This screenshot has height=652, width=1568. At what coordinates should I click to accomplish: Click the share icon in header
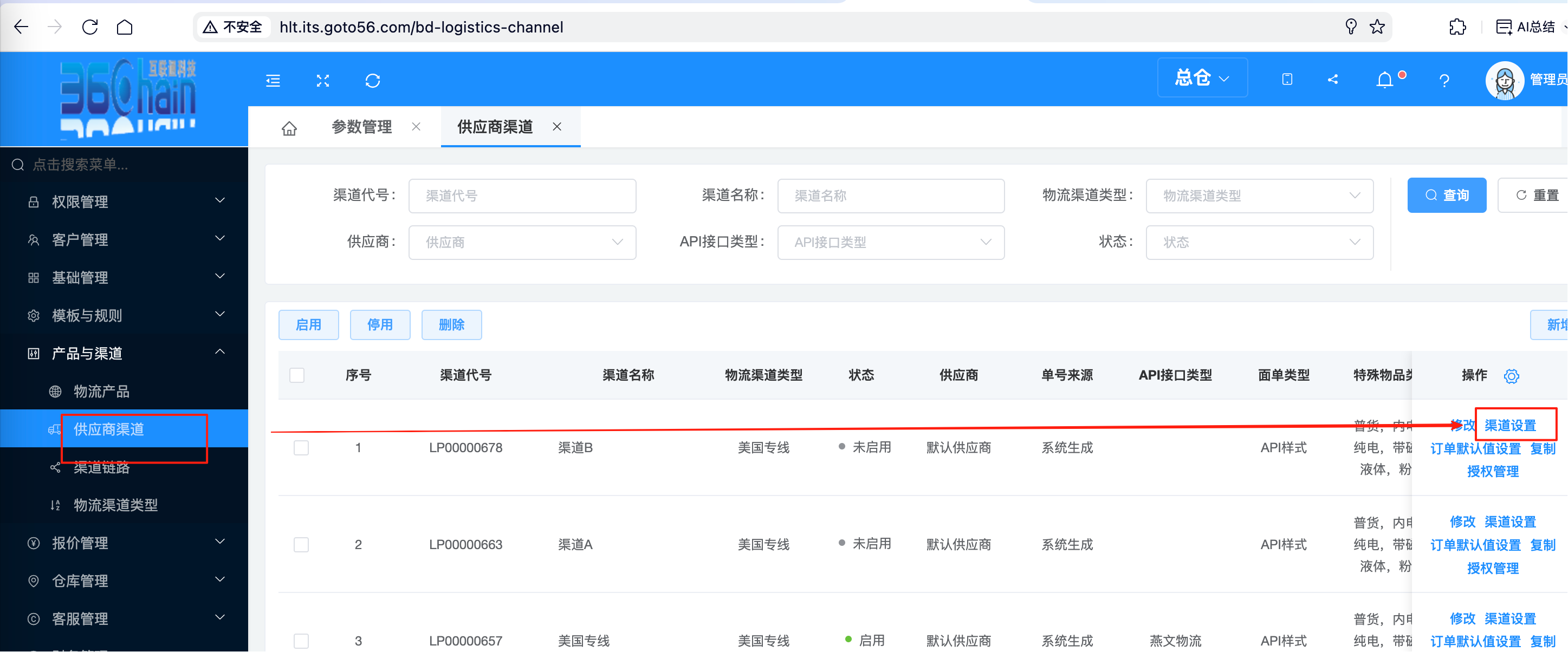click(x=1332, y=79)
